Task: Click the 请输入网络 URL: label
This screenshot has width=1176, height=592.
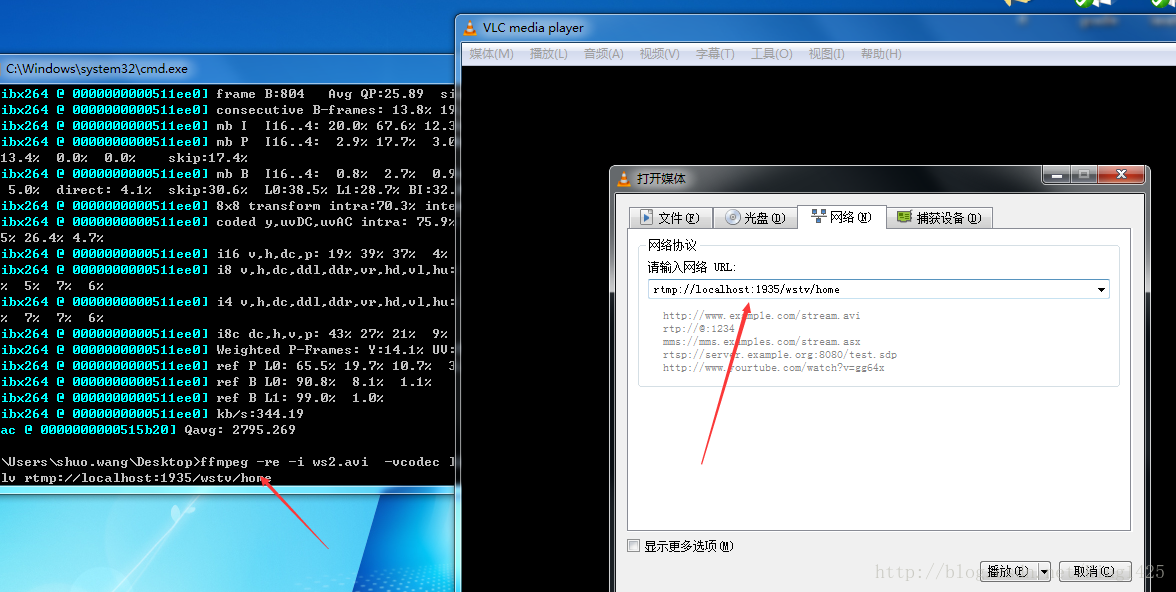Action: click(692, 266)
